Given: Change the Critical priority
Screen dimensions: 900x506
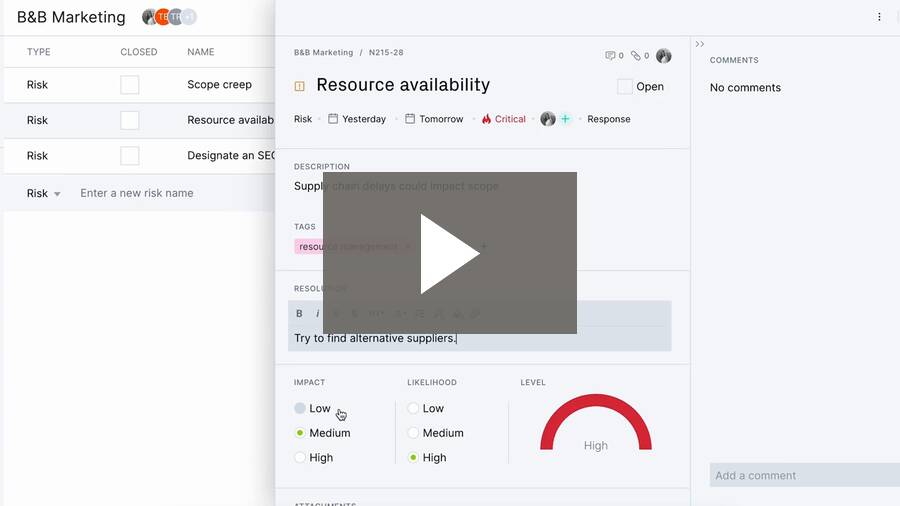Looking at the screenshot, I should point(504,119).
